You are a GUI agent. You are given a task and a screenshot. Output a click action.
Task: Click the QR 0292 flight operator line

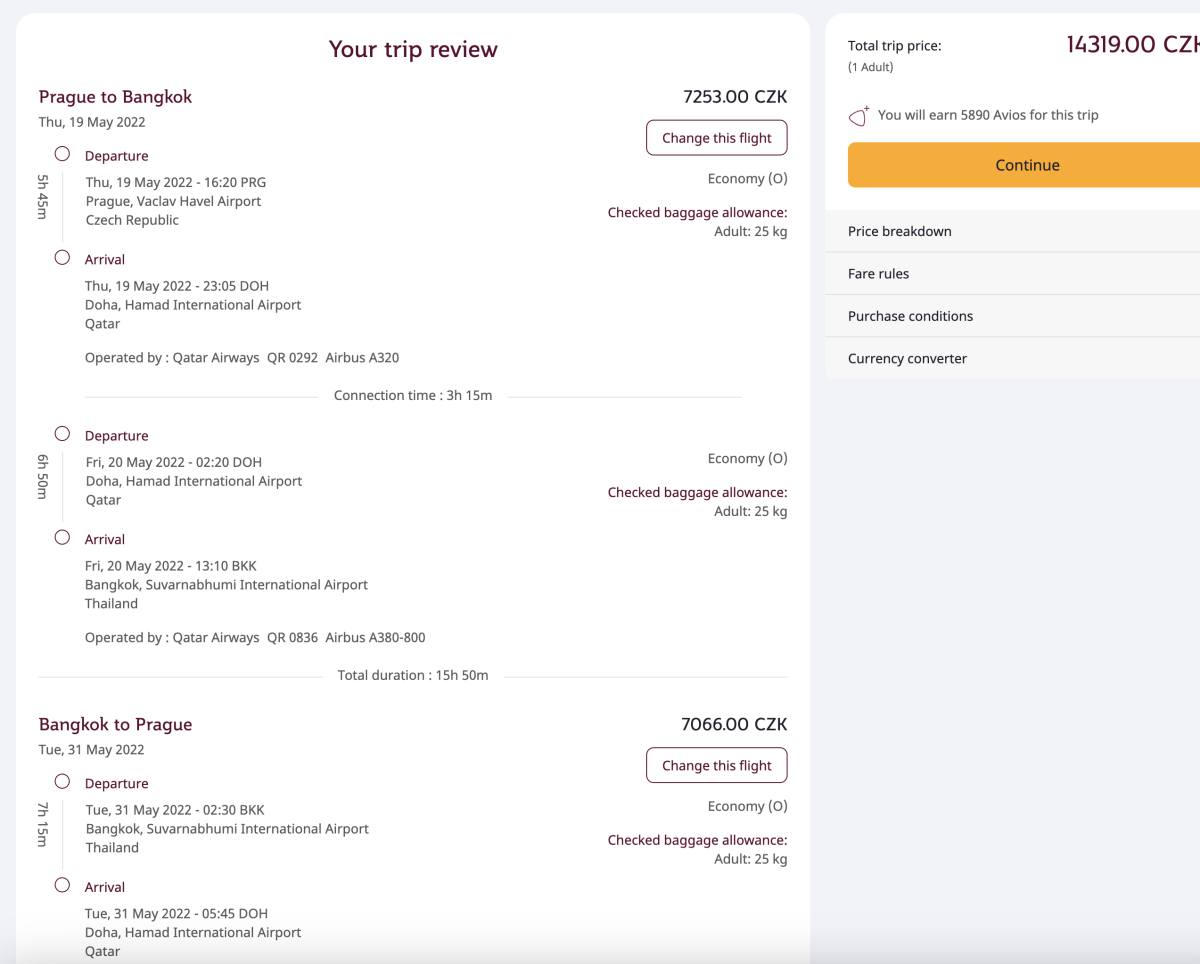tap(242, 358)
